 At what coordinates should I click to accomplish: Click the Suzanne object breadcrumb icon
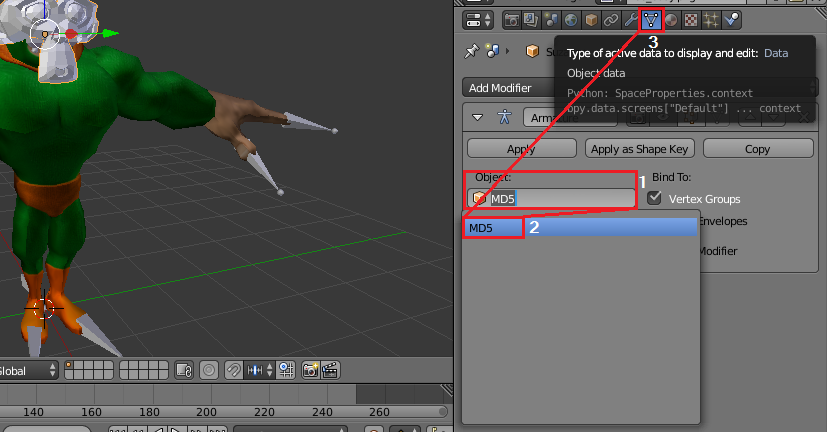click(533, 51)
